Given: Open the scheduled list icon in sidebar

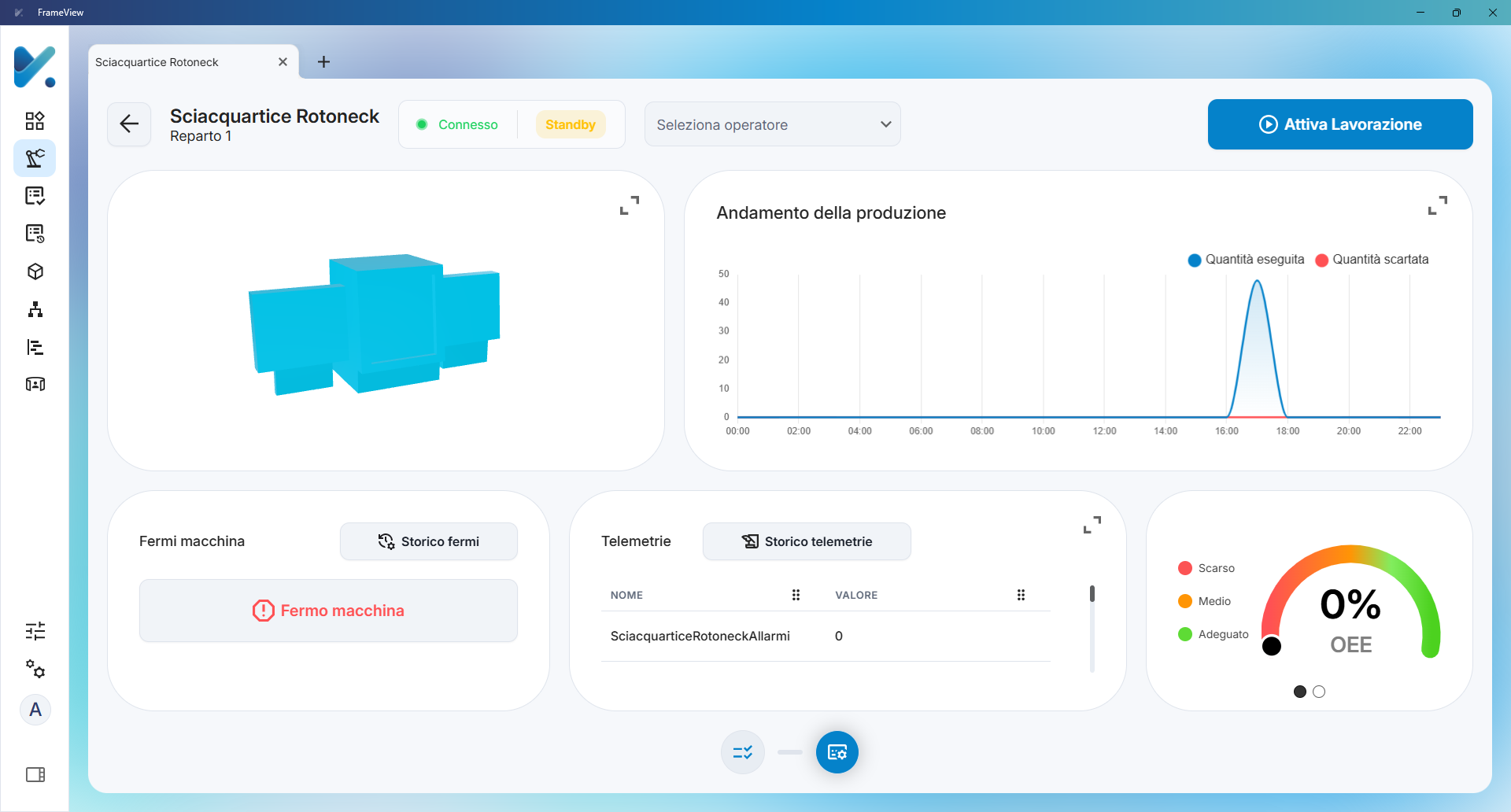Looking at the screenshot, I should point(35,234).
